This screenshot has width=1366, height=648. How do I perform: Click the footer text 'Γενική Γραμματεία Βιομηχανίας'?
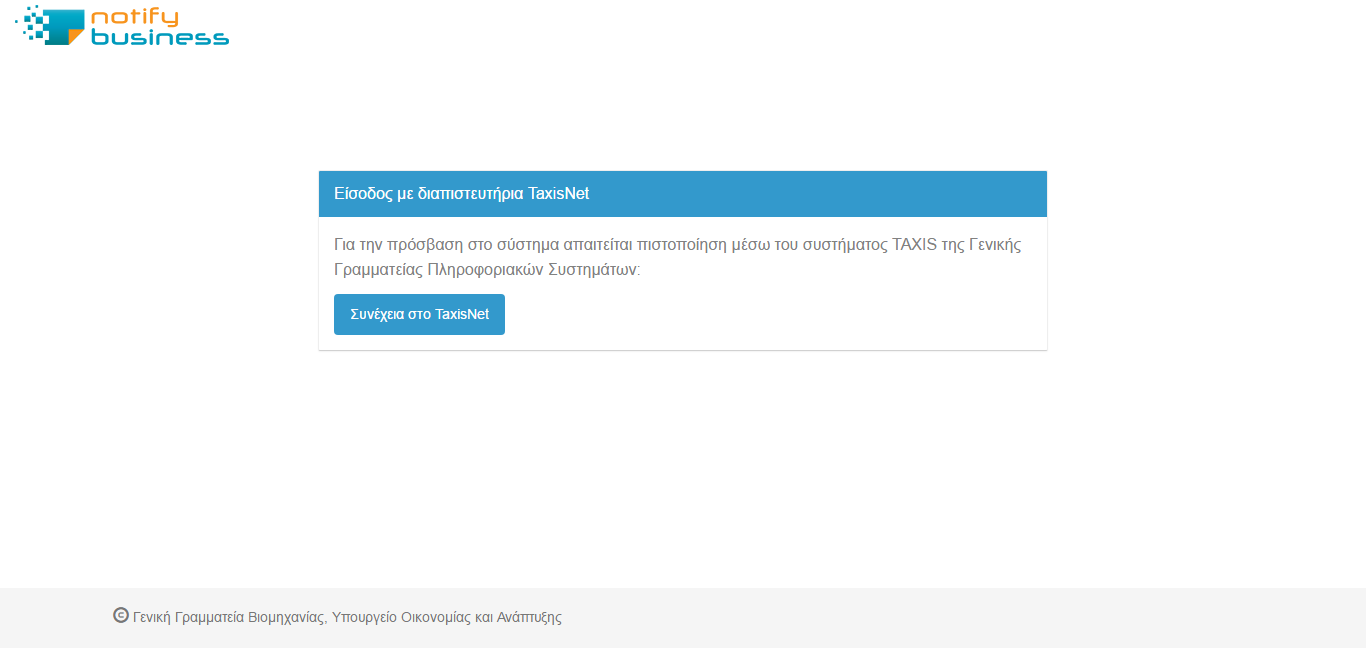229,618
